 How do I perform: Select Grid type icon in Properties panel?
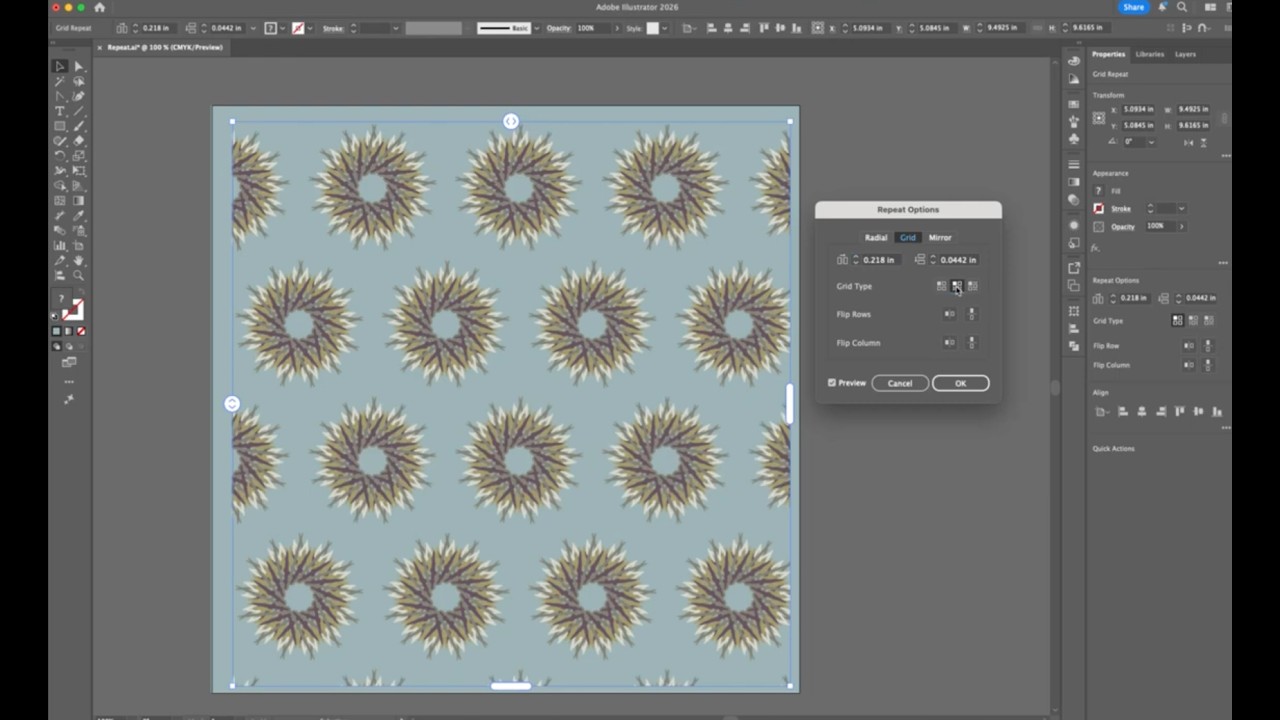point(1177,320)
